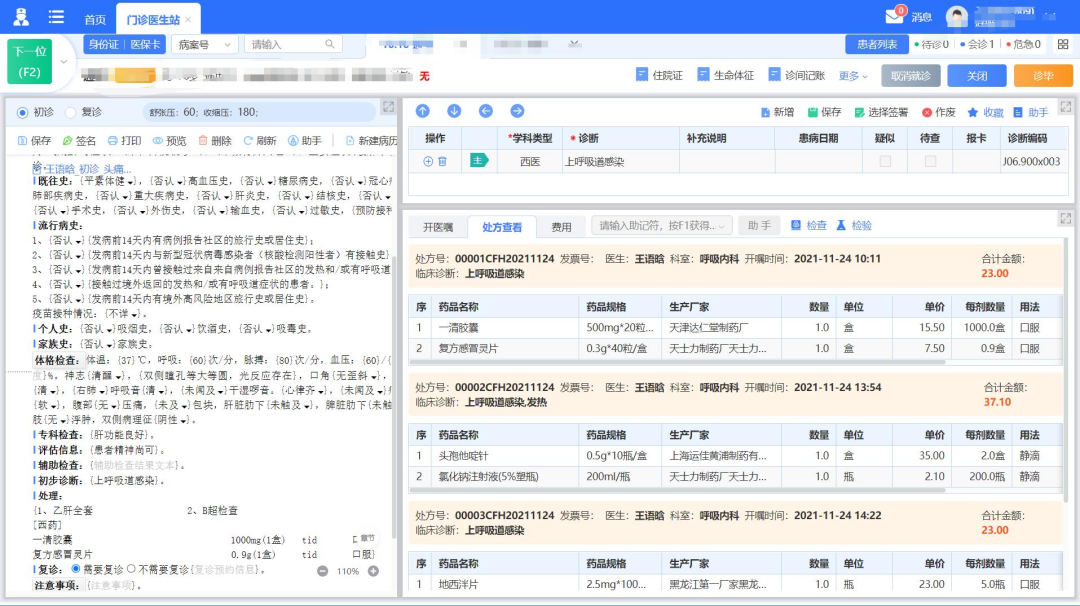Go to the 首页 tab
Viewport: 1080px width, 606px height.
(95, 19)
